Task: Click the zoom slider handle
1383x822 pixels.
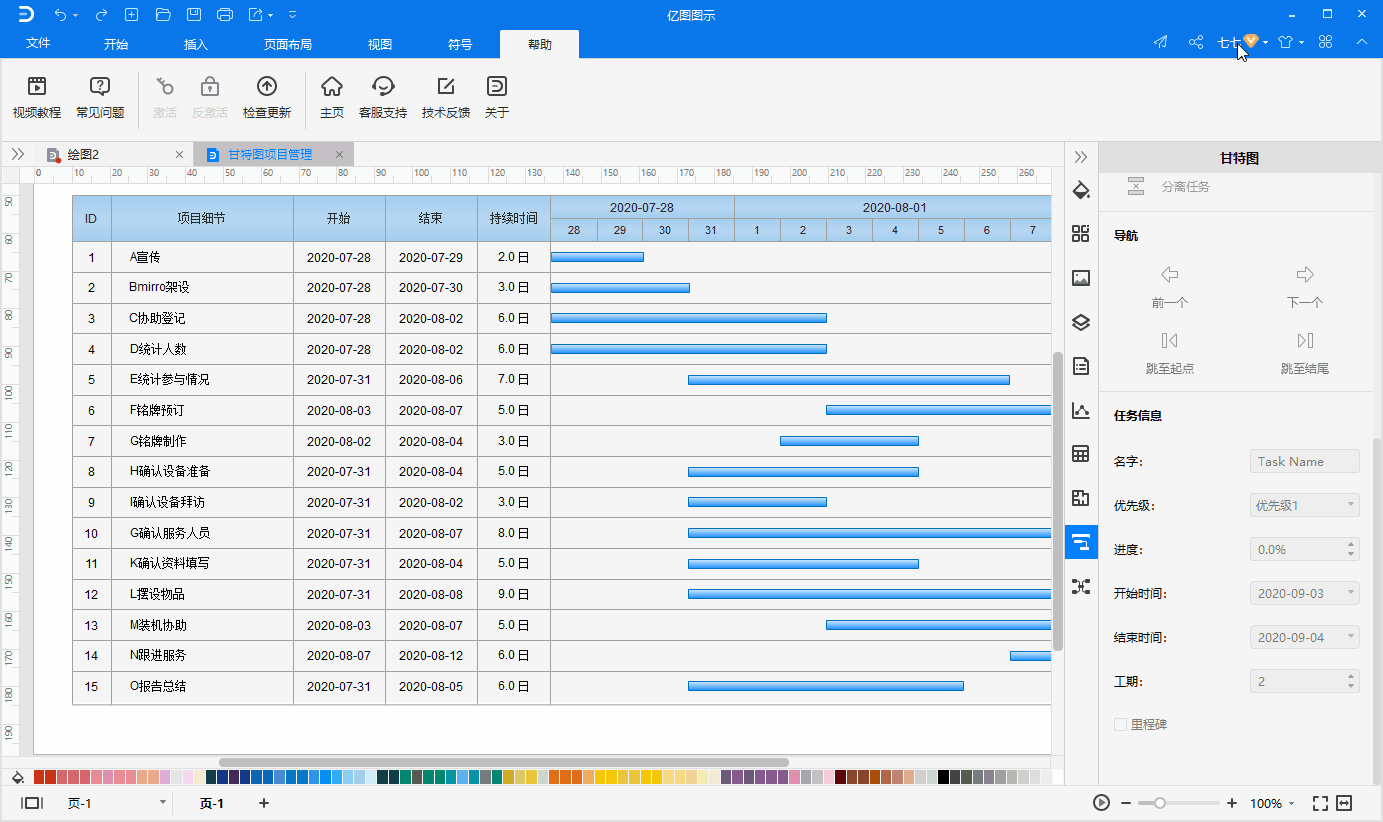Action: point(1159,803)
